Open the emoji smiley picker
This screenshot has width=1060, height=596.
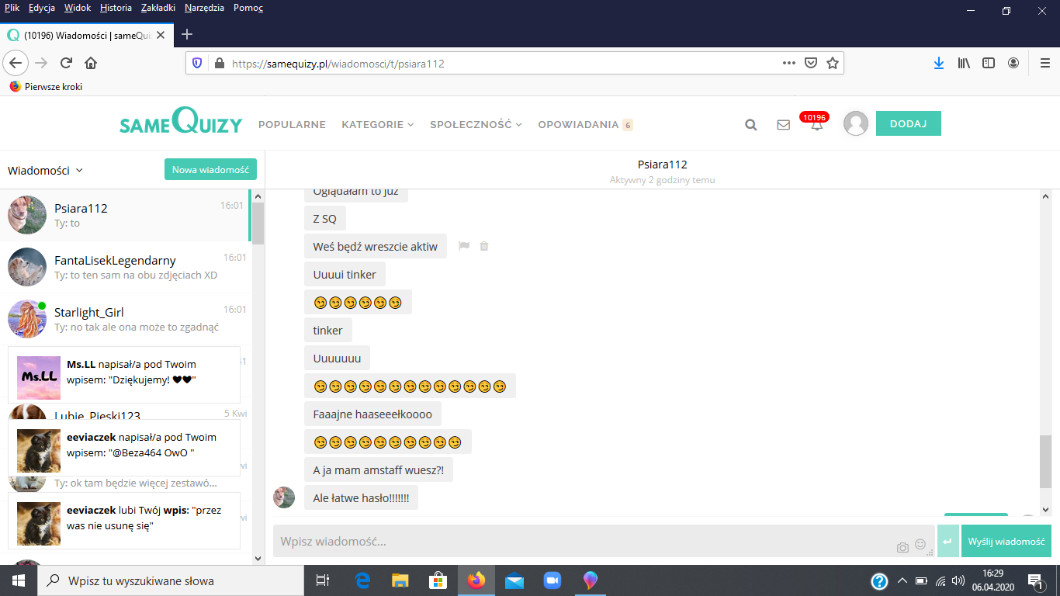coord(920,546)
